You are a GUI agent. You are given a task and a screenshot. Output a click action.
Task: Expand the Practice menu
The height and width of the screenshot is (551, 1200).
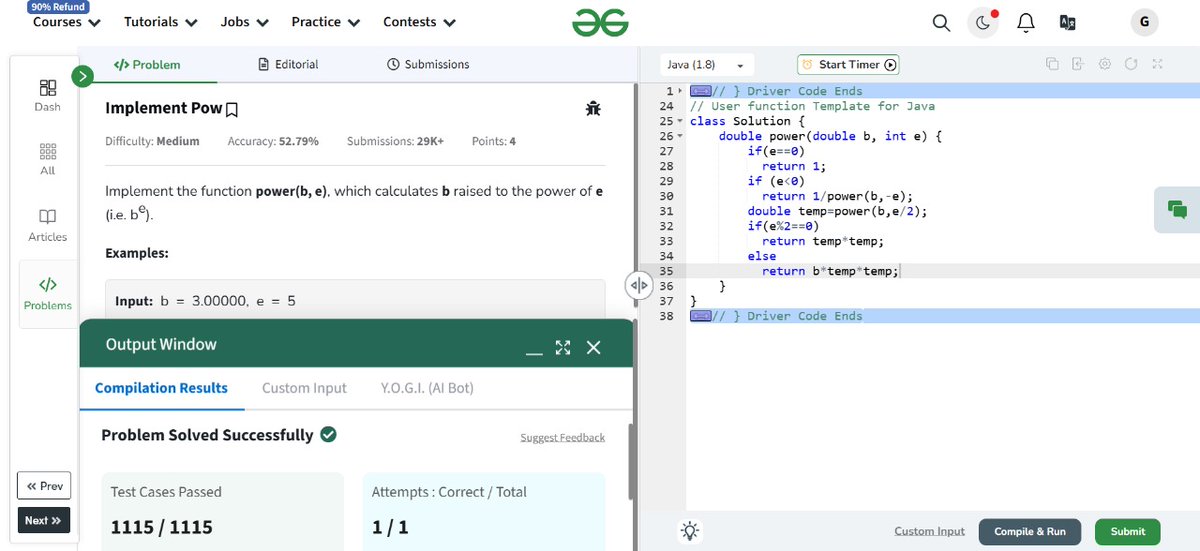[325, 22]
